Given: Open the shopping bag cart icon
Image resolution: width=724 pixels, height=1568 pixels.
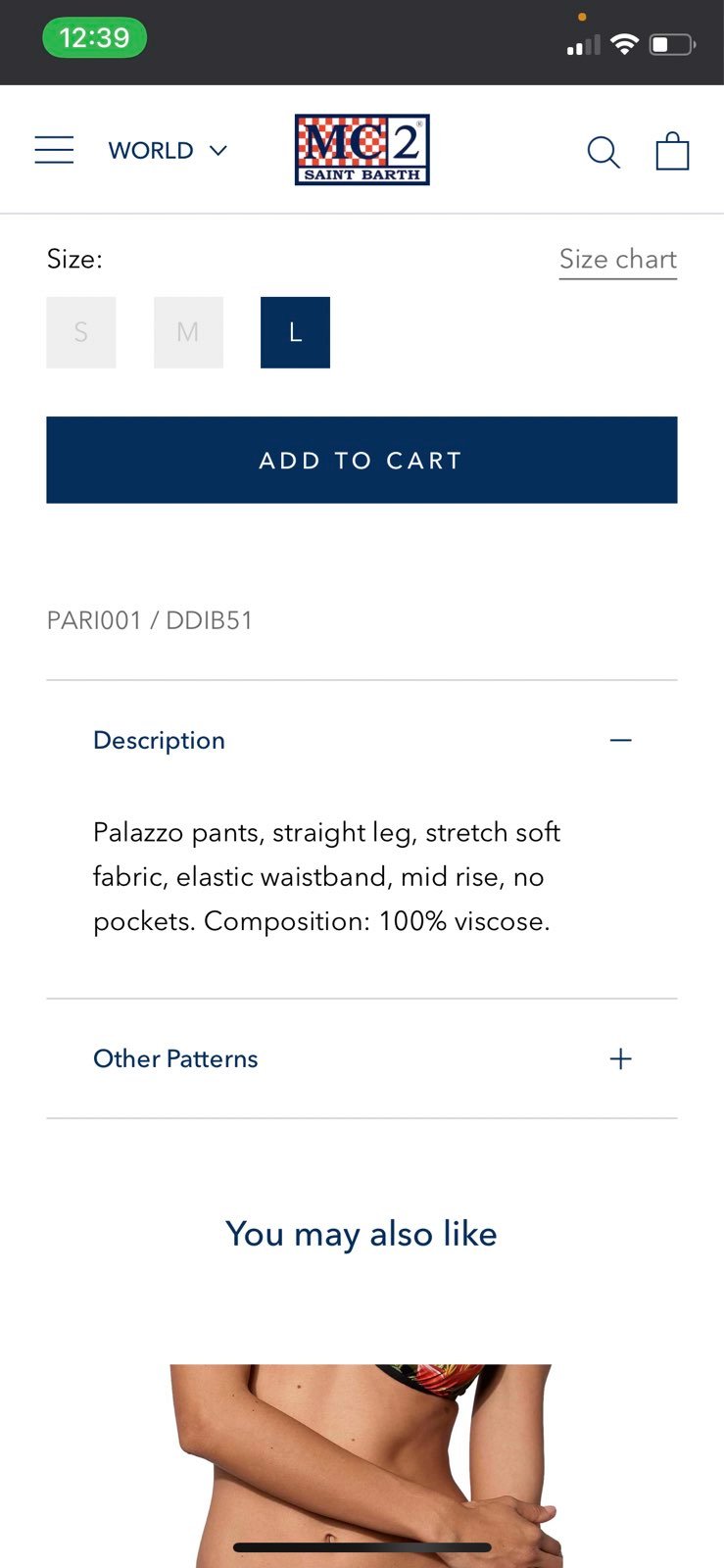Looking at the screenshot, I should [x=672, y=151].
